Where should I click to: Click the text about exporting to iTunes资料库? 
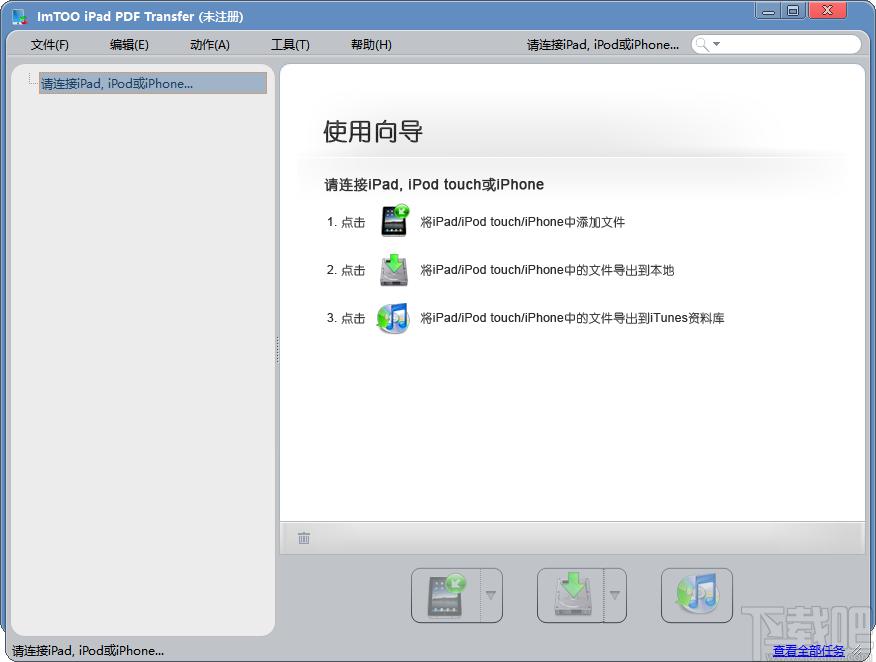(x=572, y=318)
